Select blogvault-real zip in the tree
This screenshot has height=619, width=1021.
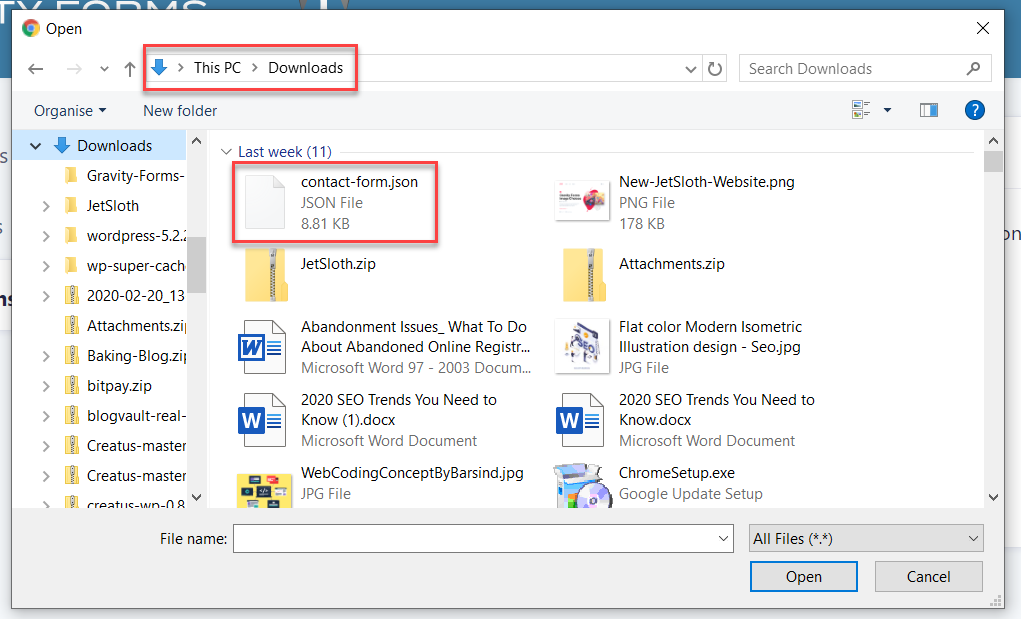[136, 415]
